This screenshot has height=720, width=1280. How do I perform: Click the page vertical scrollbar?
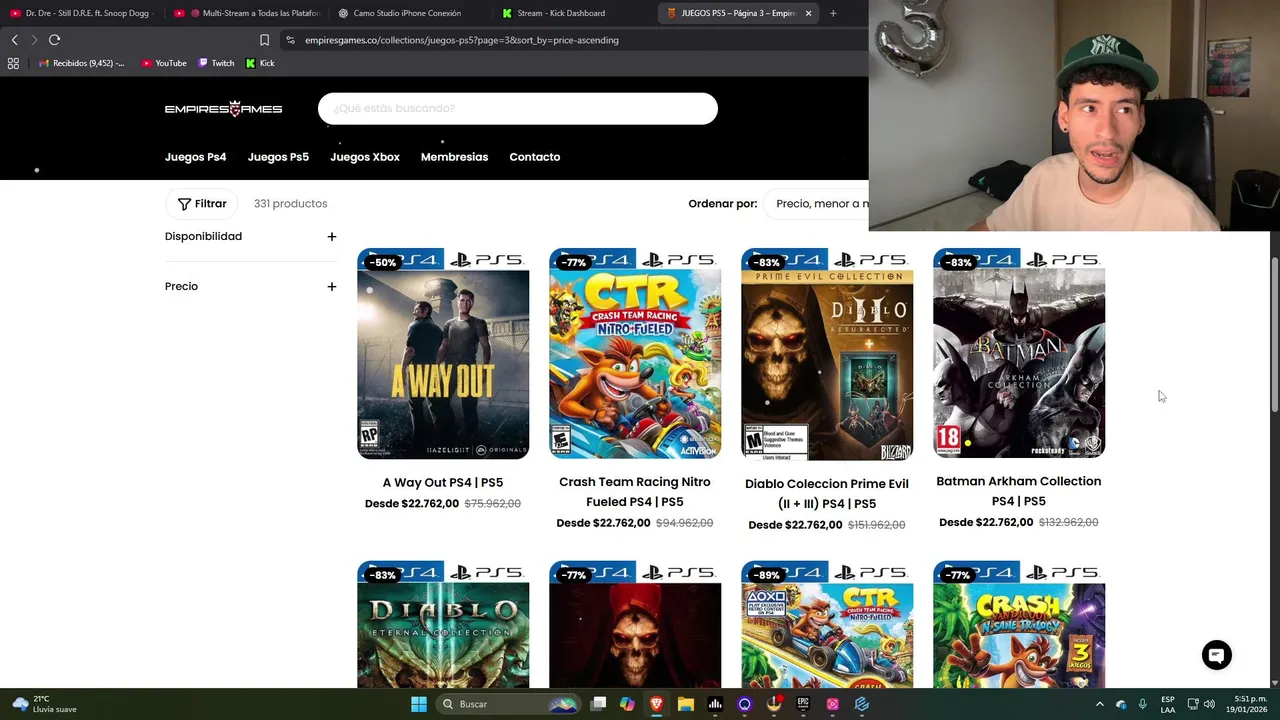point(1274,334)
